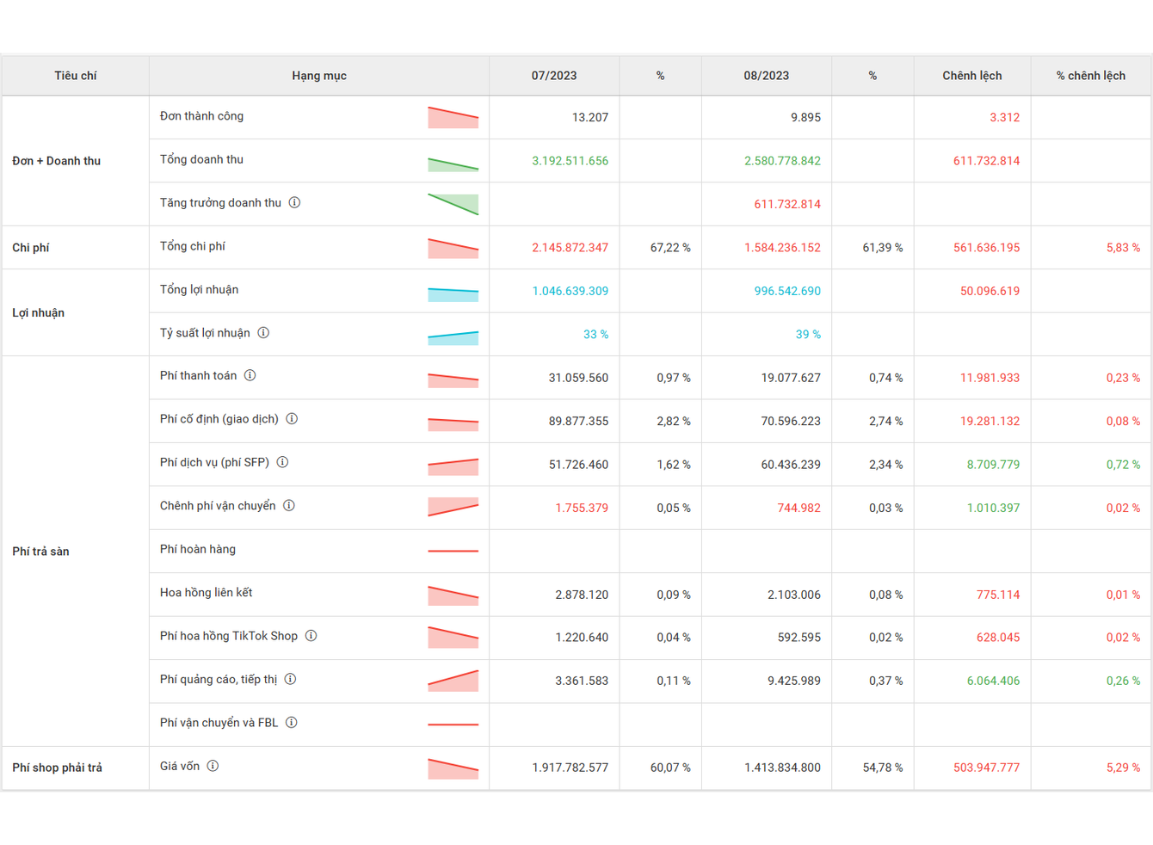The width and height of the screenshot is (1153, 845).
Task: Click the Chênh lệch column header
Action: click(x=972, y=76)
